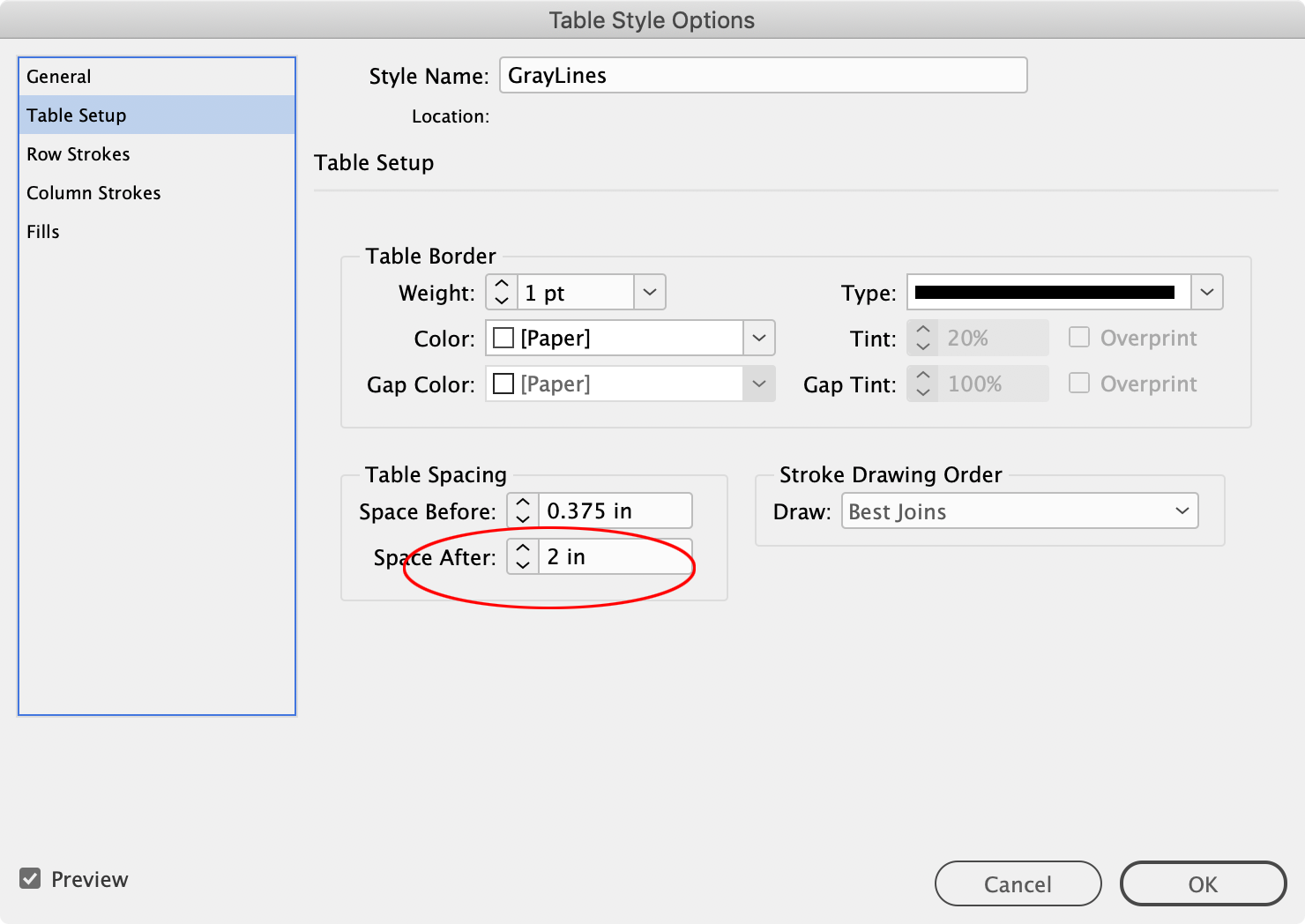Switch to the Column Strokes section
This screenshot has width=1305, height=924.
pos(93,192)
